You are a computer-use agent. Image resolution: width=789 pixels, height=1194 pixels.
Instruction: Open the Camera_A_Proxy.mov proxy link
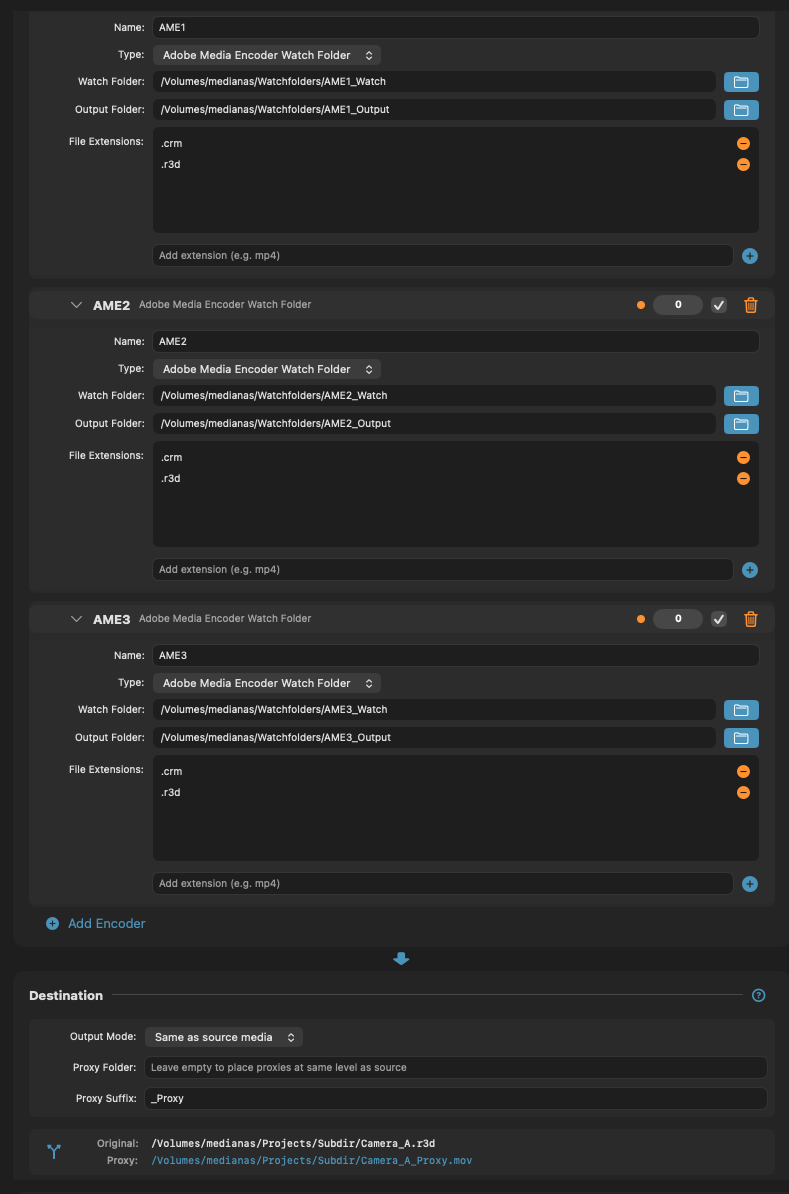click(312, 1160)
